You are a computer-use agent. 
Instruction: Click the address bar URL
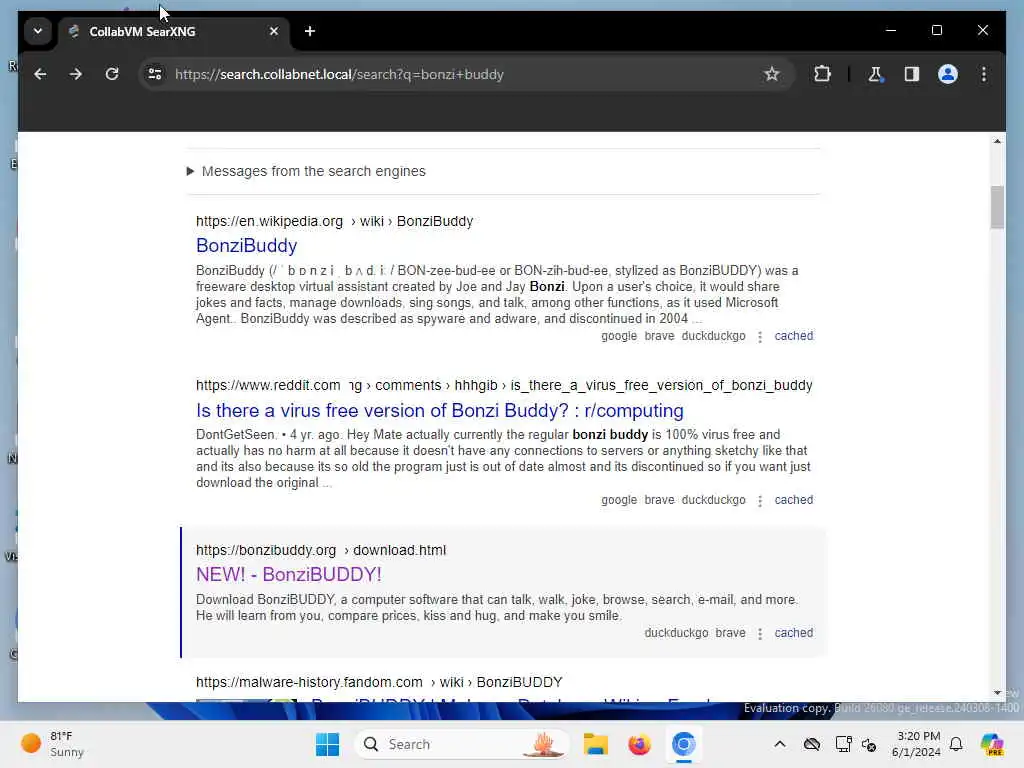pyautogui.click(x=338, y=74)
